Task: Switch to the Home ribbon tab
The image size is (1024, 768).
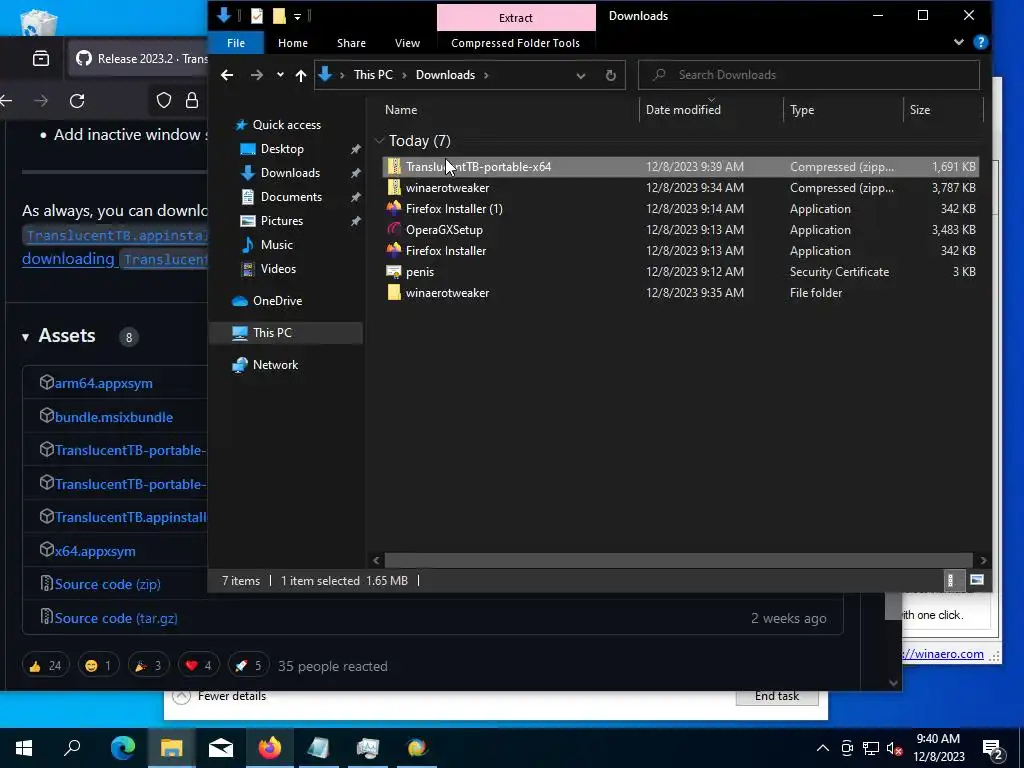Action: [293, 43]
